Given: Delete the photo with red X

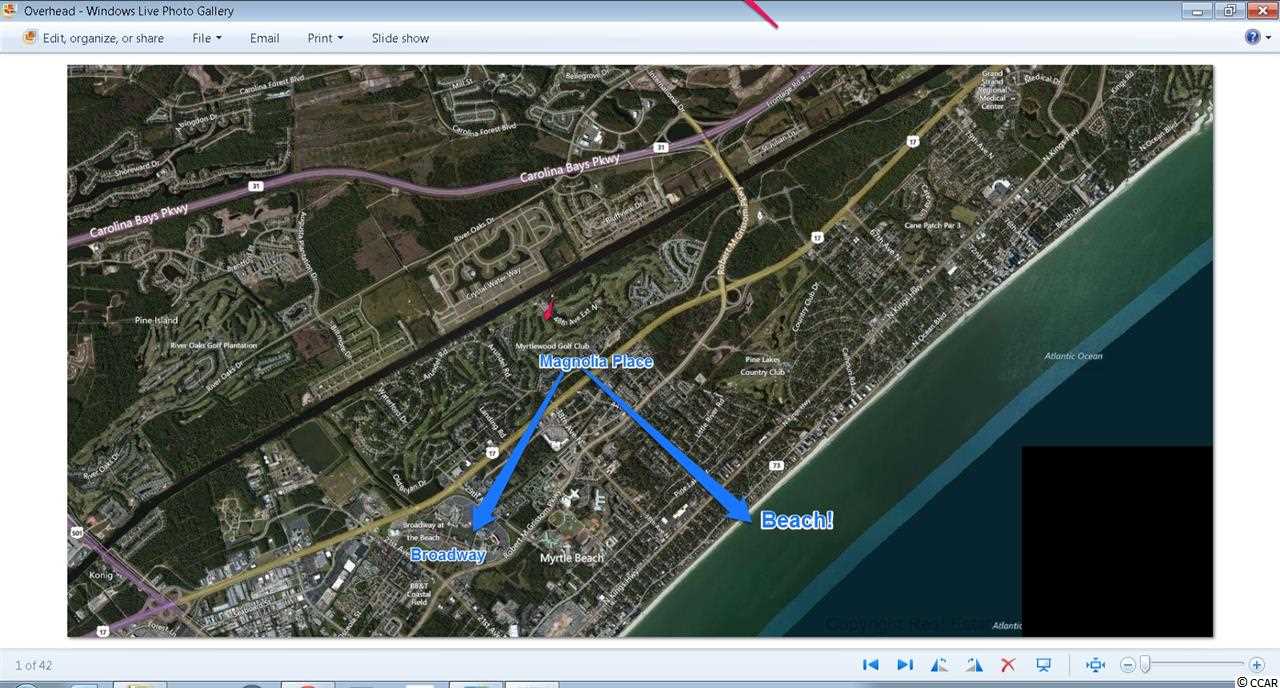Looking at the screenshot, I should tap(1008, 665).
